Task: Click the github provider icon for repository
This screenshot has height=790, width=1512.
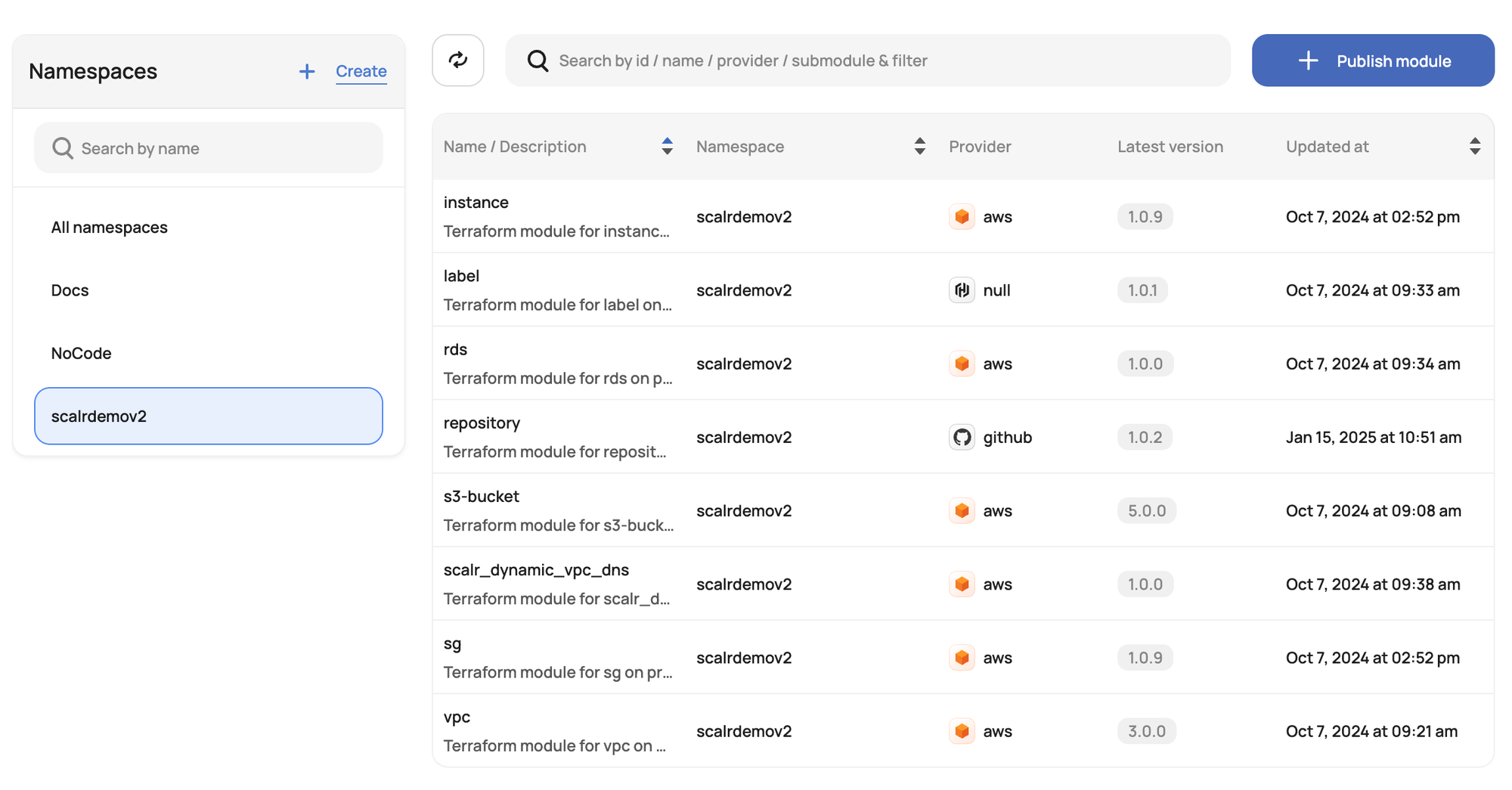Action: [962, 437]
